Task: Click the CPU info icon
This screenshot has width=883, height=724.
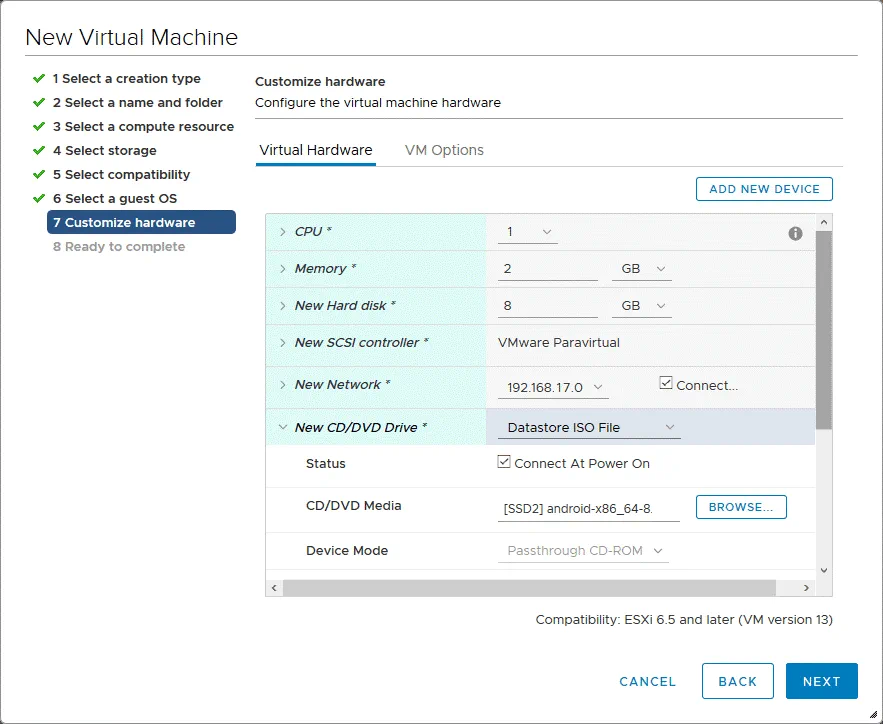Action: 795,233
